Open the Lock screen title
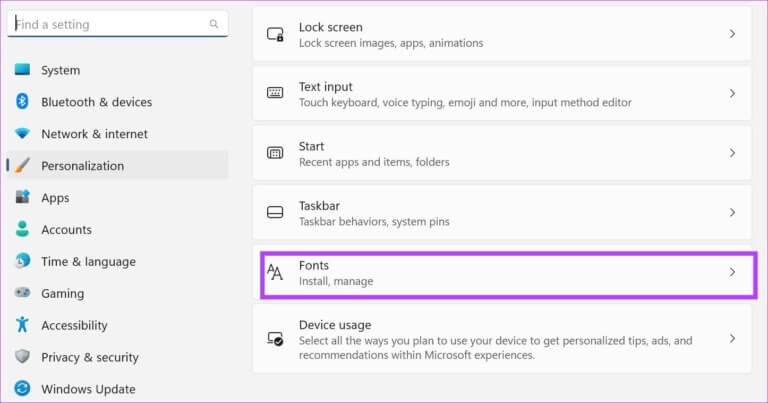This screenshot has height=403, width=768. point(331,27)
